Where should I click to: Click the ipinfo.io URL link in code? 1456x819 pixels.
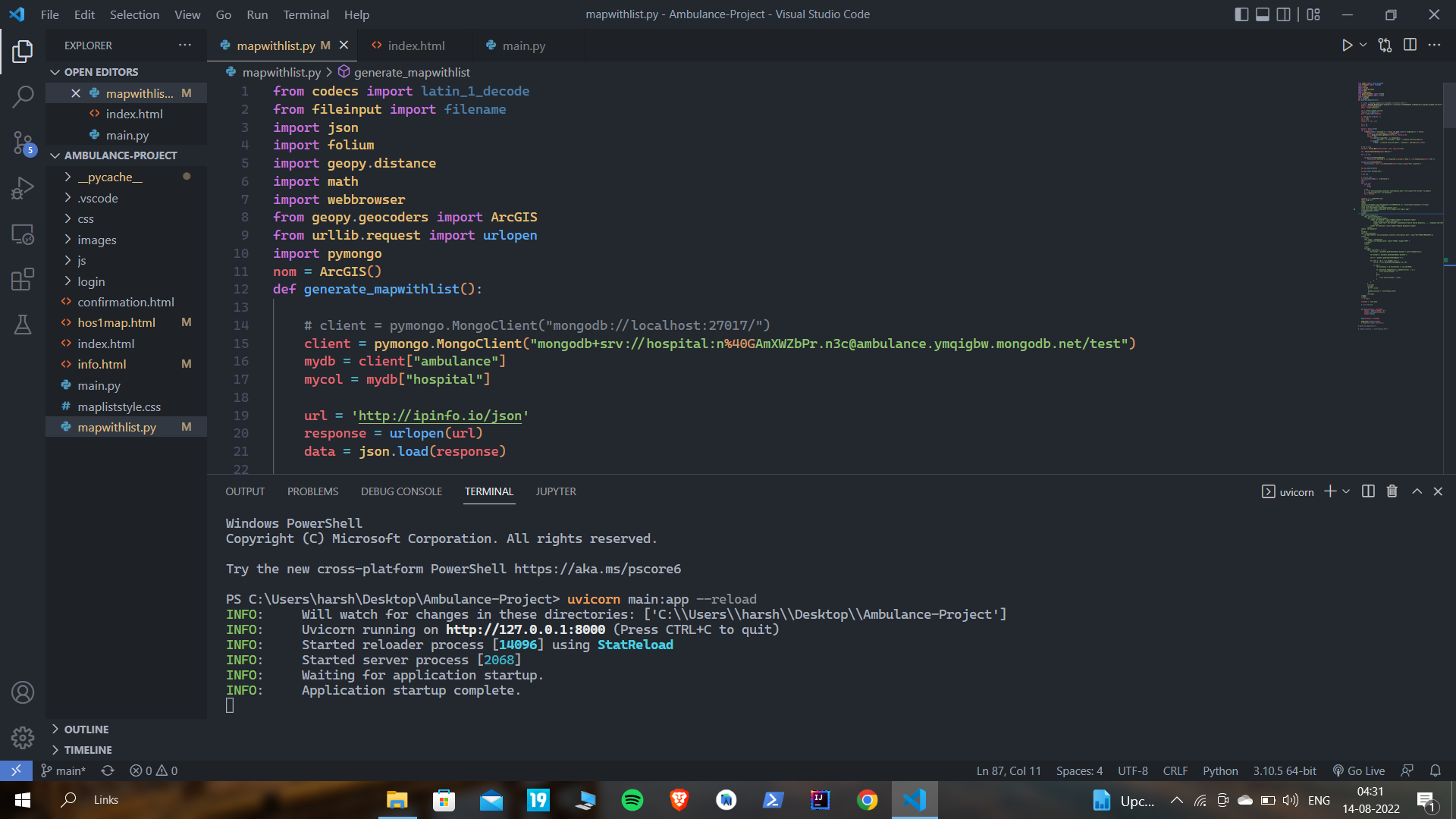tap(440, 416)
